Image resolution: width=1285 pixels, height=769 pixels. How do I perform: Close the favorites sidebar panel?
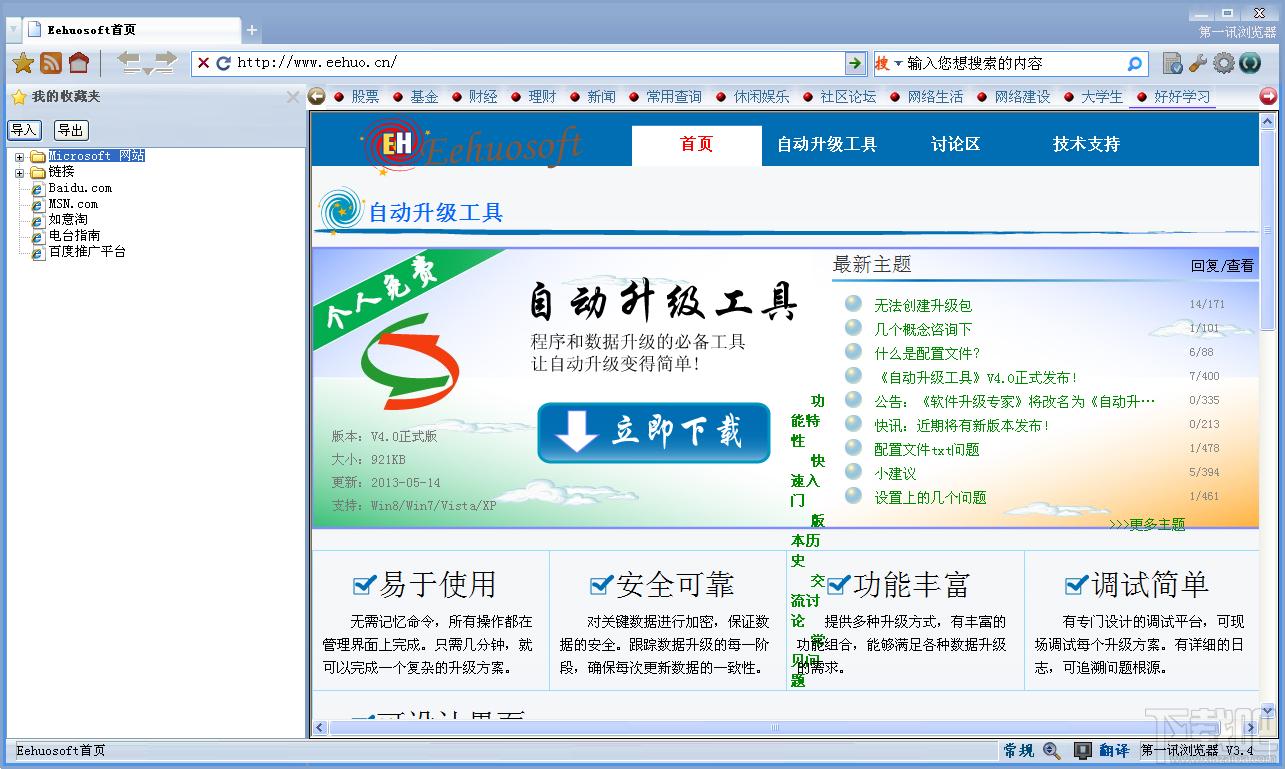[x=293, y=97]
